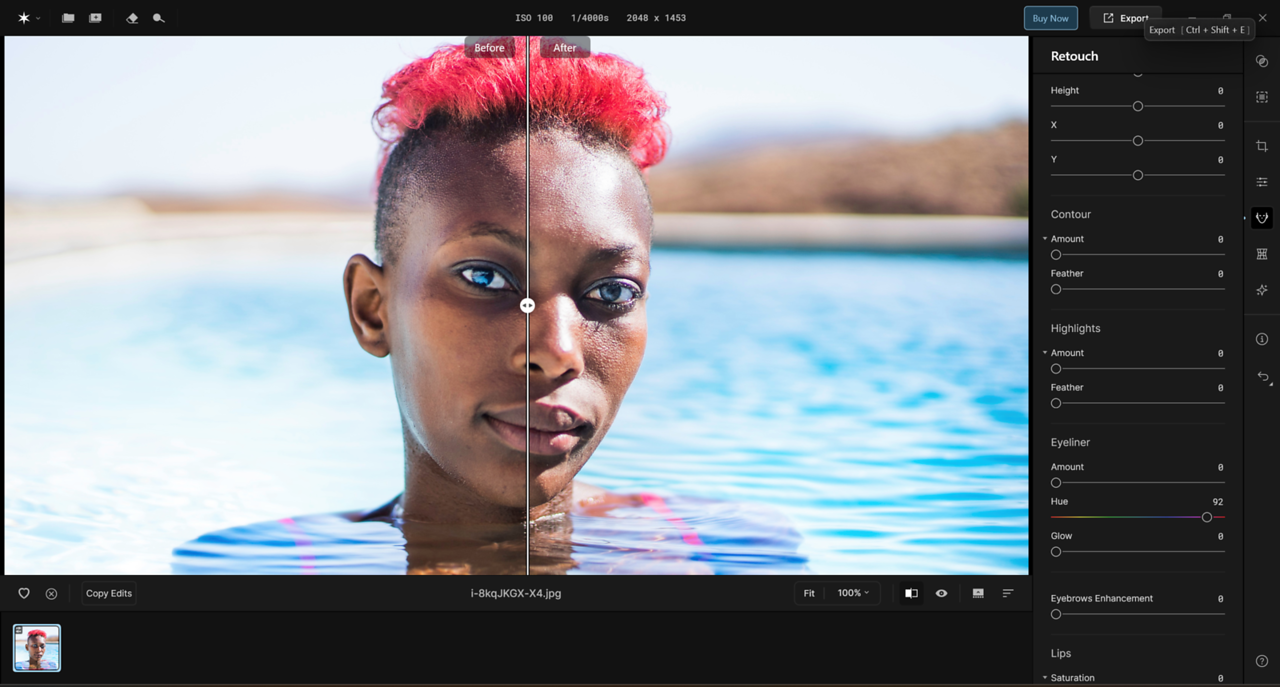Screen dimensions: 1280x687
Task: Open the image info icon
Action: coord(1262,339)
